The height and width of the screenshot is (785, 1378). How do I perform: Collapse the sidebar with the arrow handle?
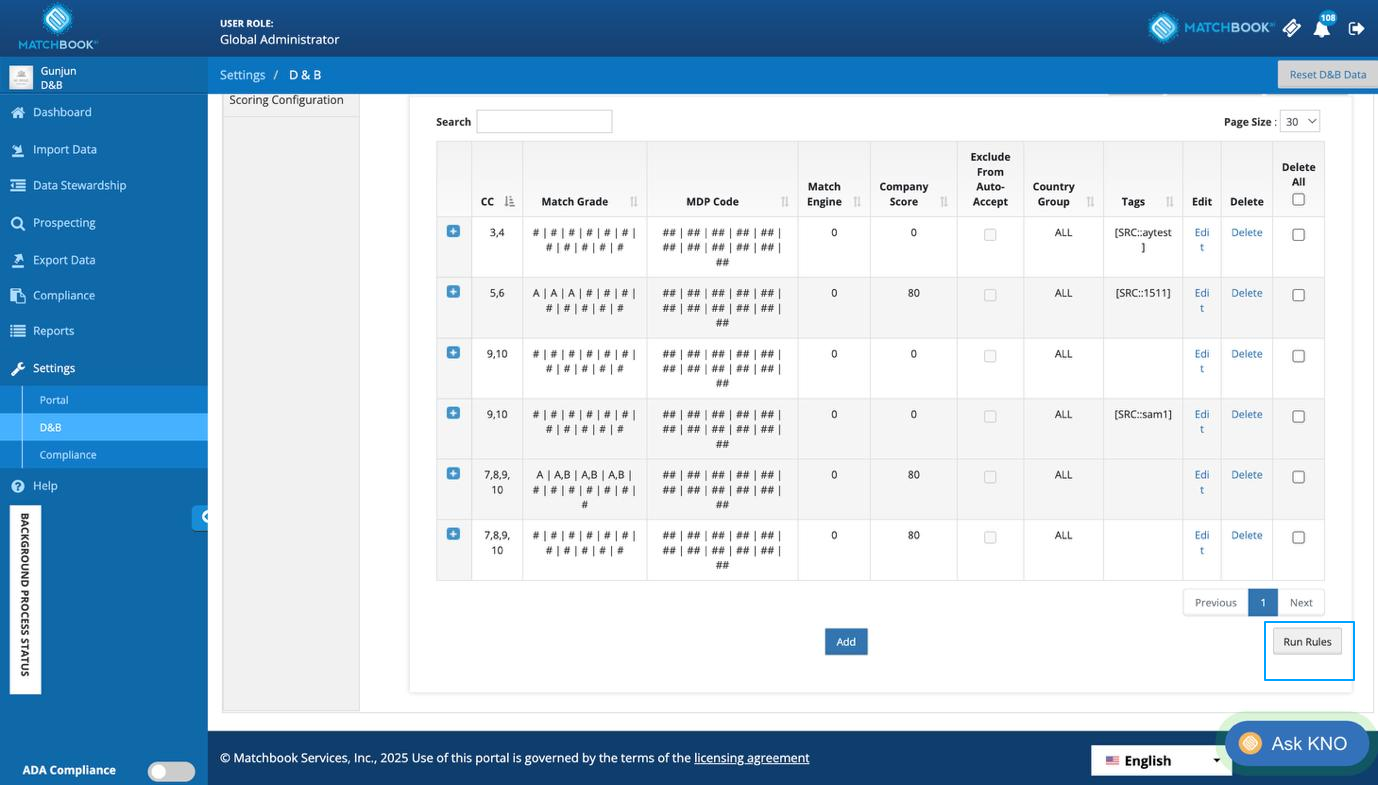201,517
